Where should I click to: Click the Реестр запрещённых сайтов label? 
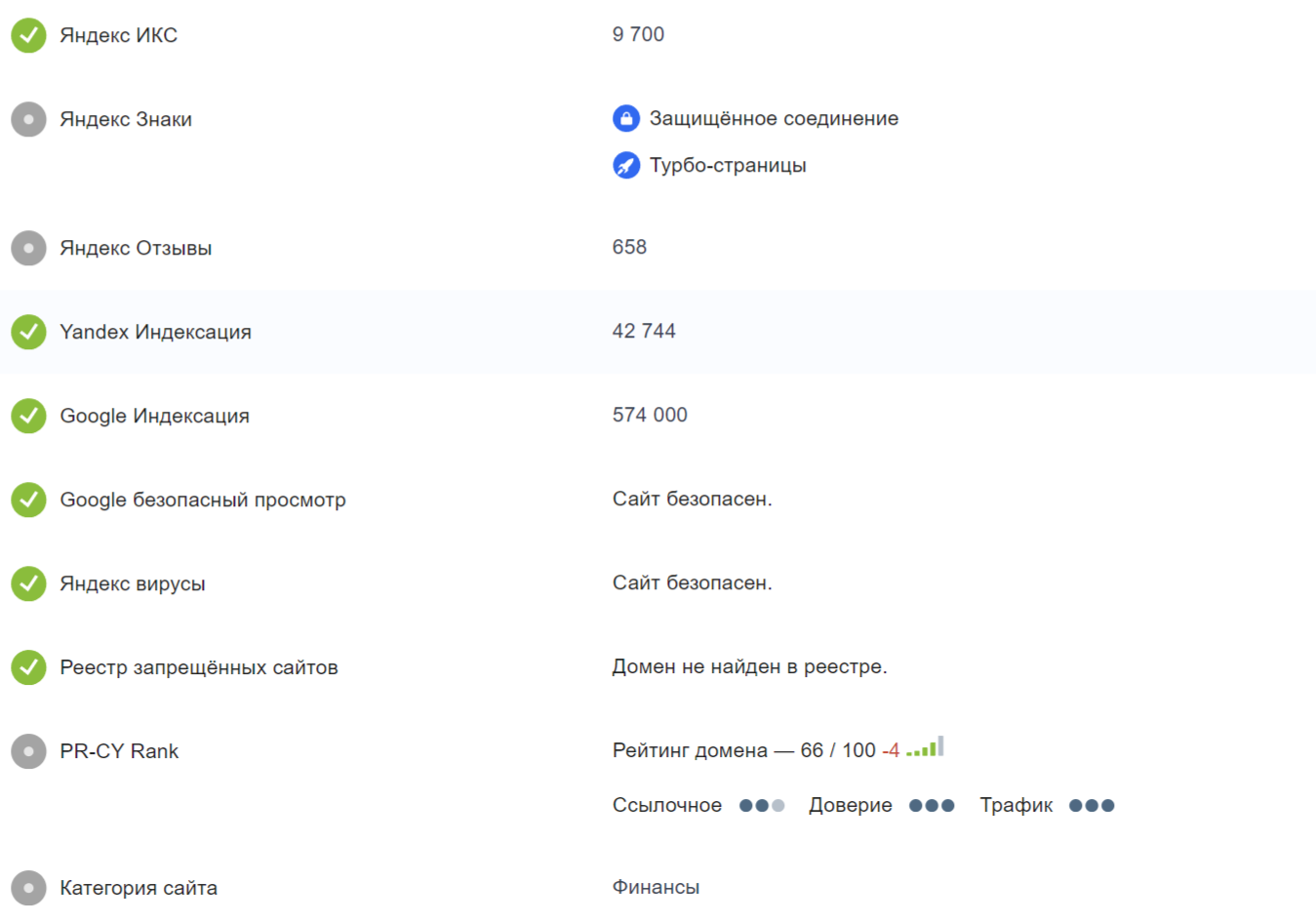pos(199,667)
